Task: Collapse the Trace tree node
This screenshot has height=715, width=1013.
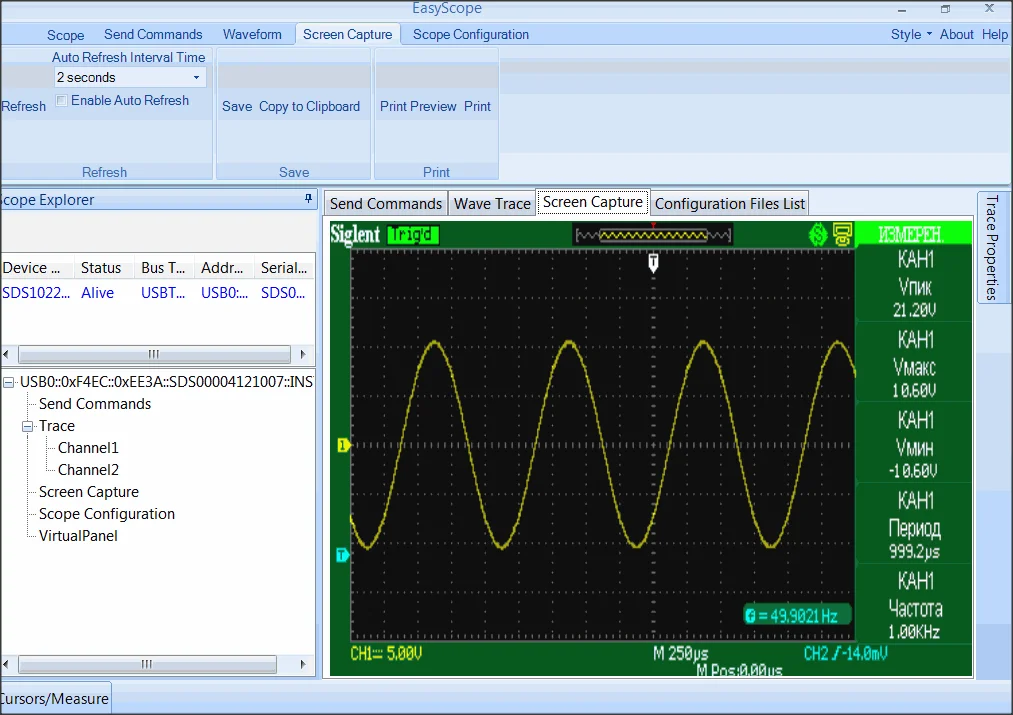Action: pyautogui.click(x=28, y=426)
